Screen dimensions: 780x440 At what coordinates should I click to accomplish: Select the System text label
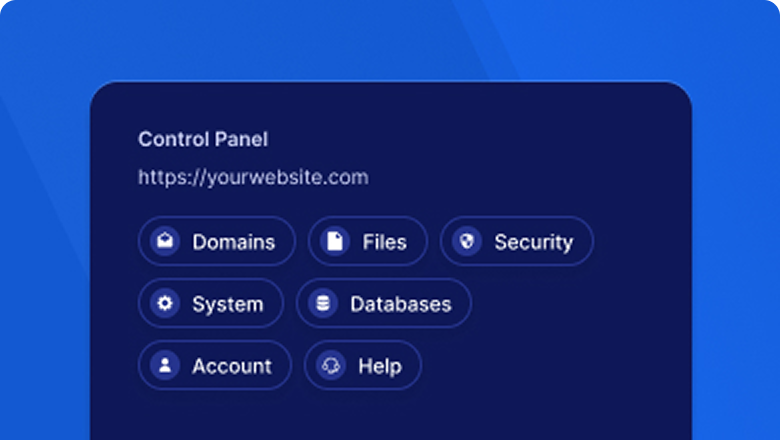coord(227,304)
